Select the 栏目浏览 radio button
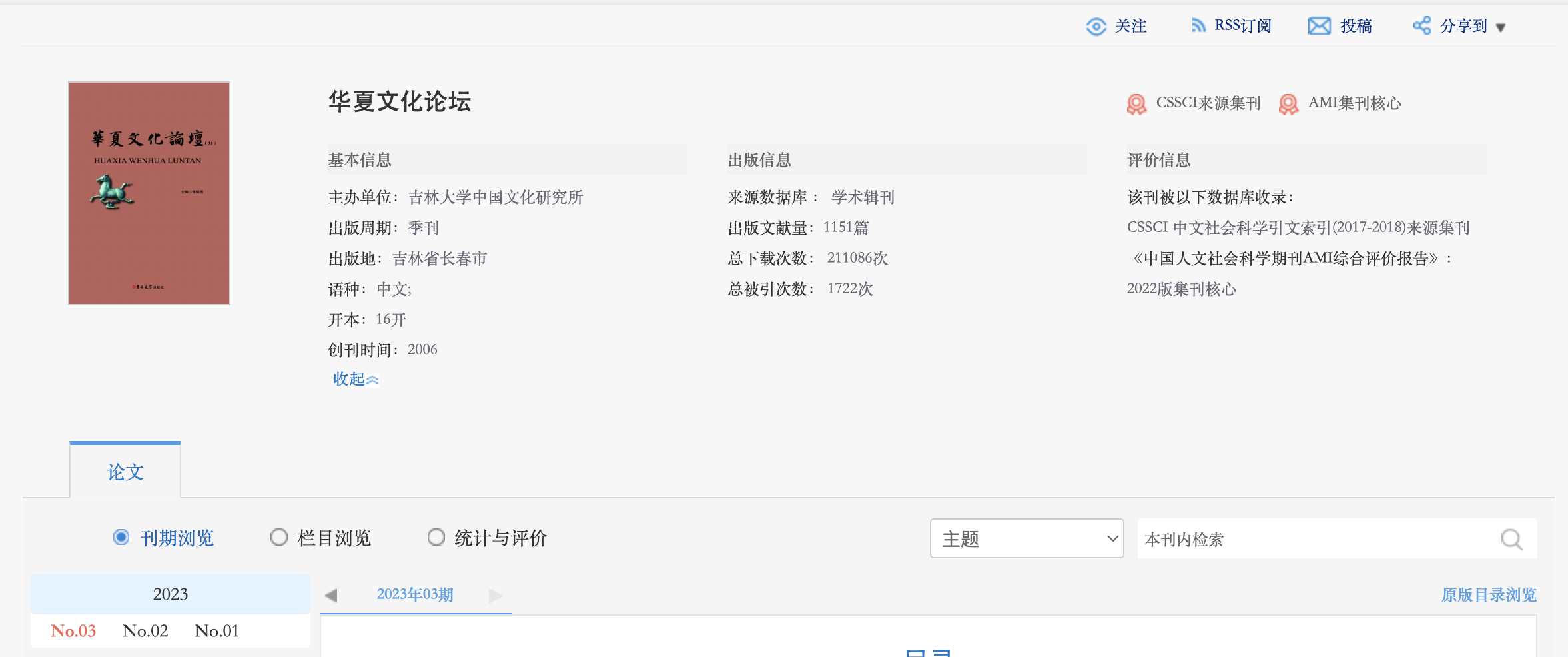 pos(278,537)
